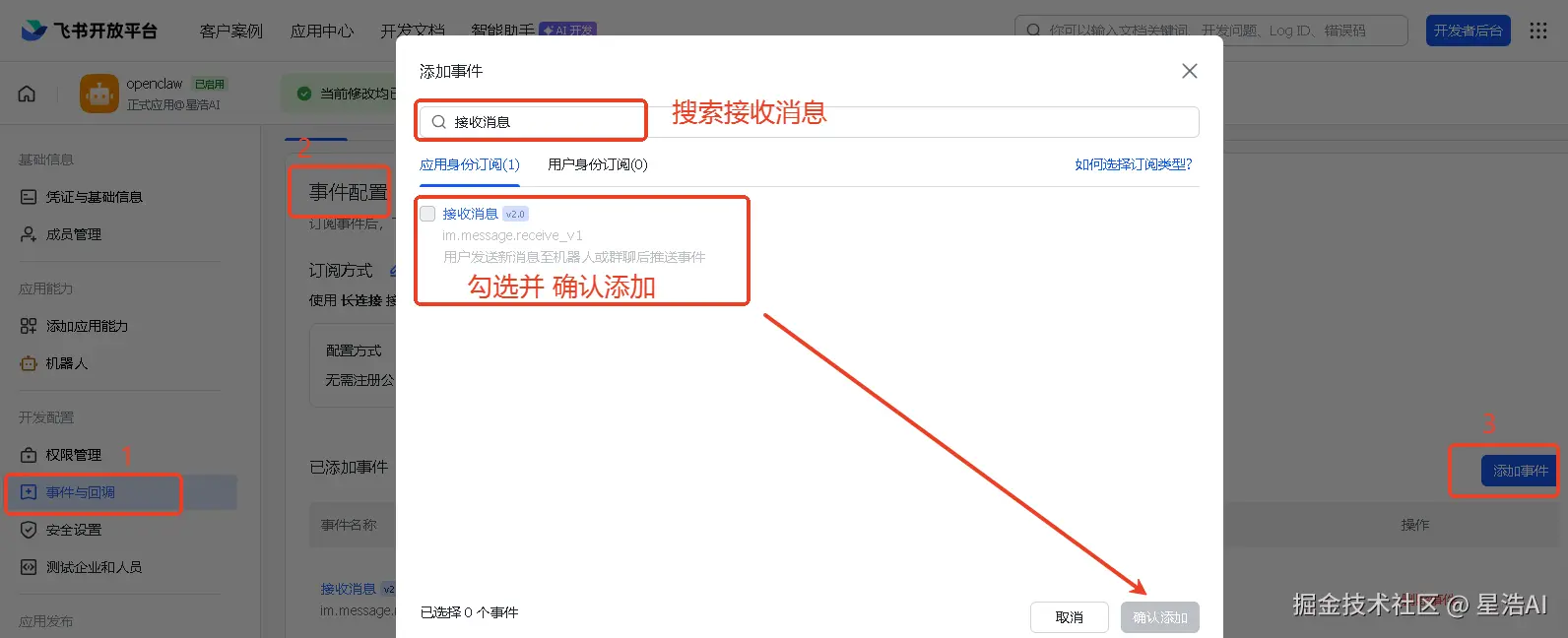This screenshot has height=638, width=1568.
Task: Click the 操作 column header
Action: pos(1415,525)
